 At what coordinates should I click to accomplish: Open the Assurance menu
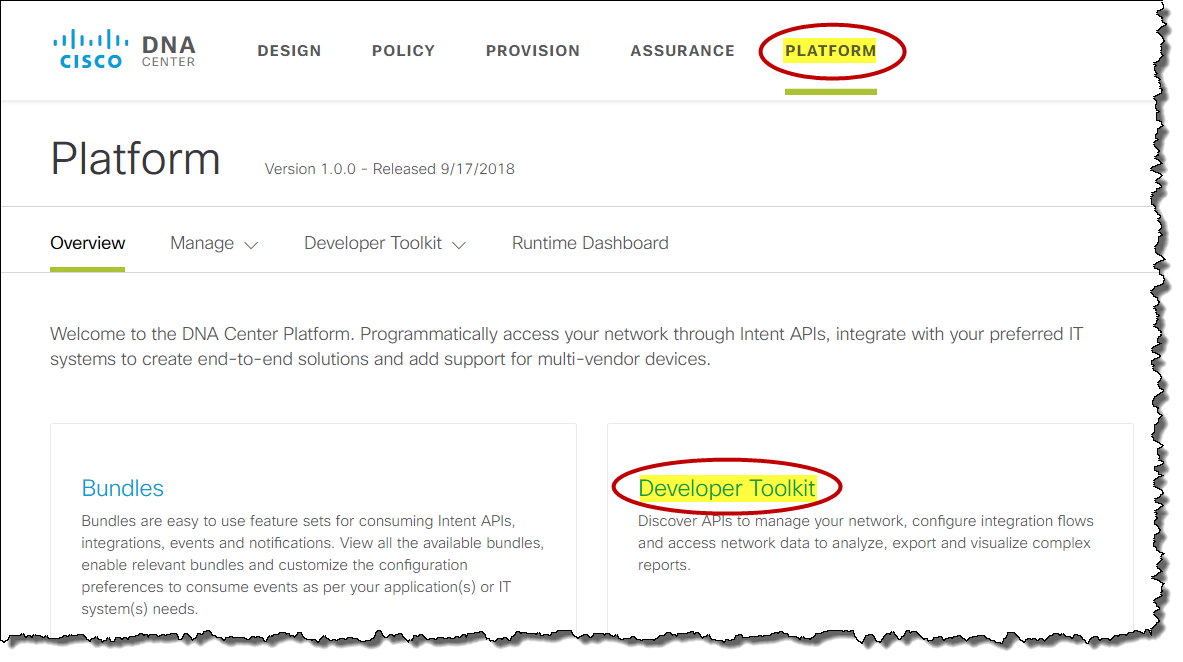[682, 51]
